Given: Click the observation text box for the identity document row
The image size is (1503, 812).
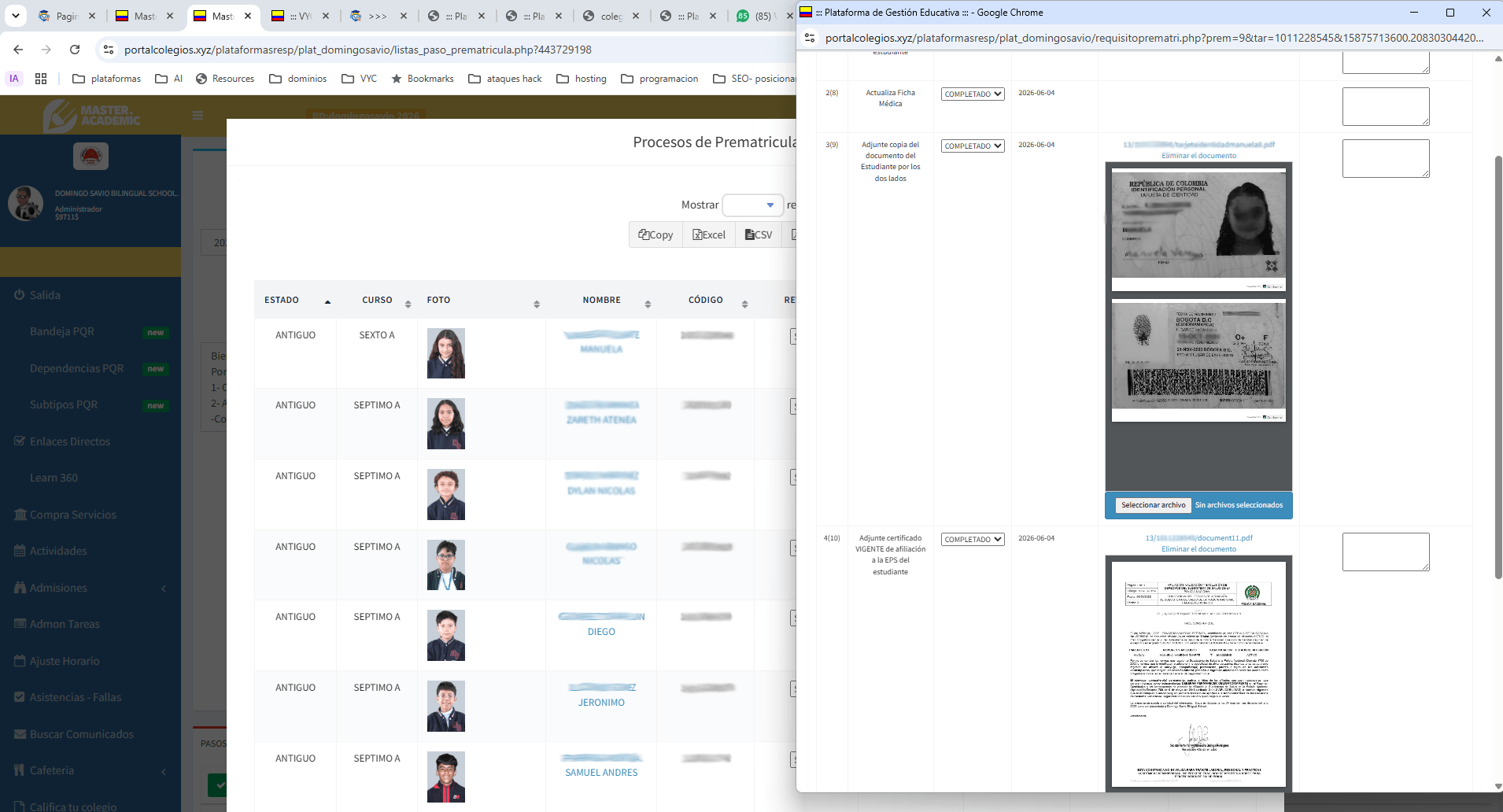Looking at the screenshot, I should (x=1386, y=158).
